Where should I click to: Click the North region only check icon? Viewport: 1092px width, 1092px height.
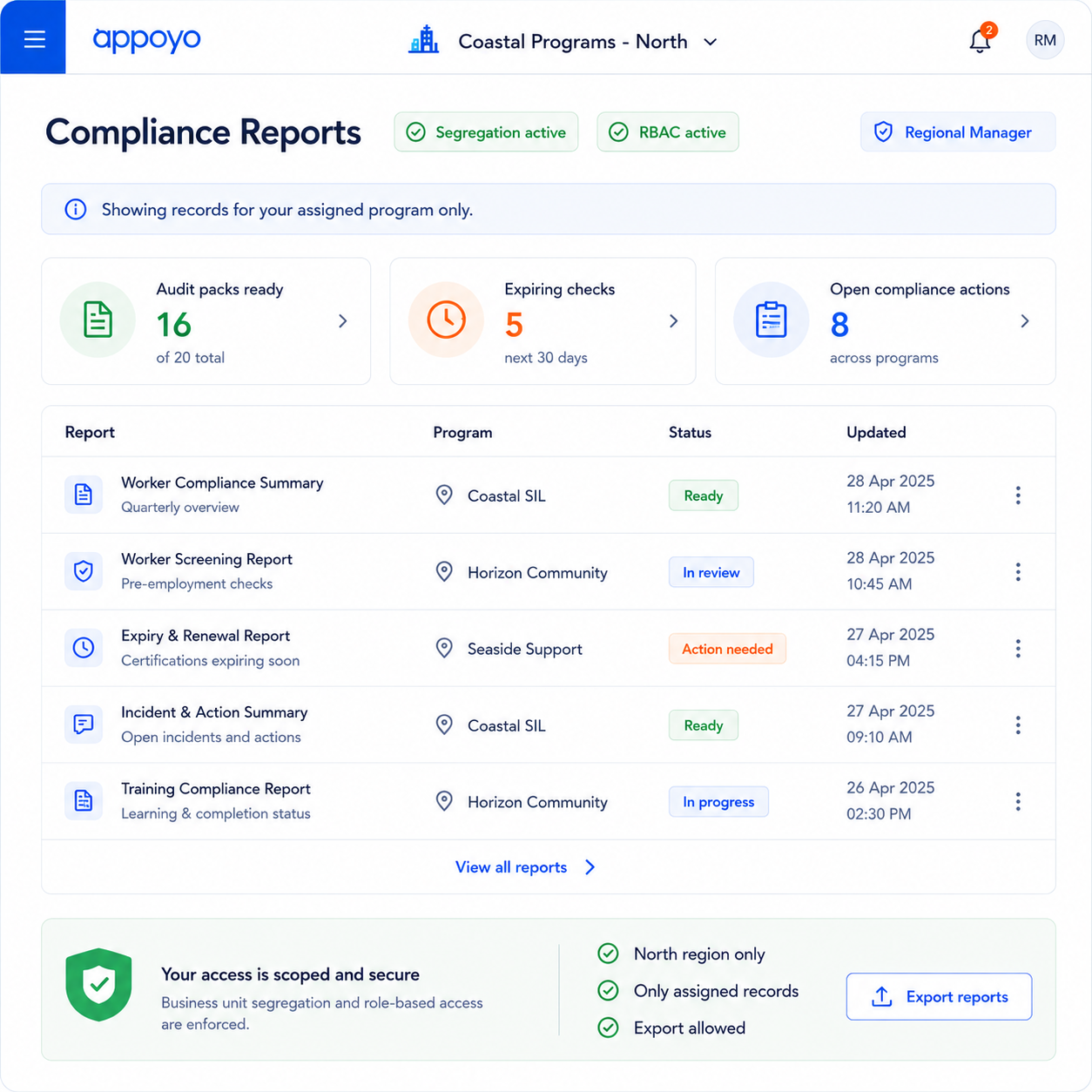pyautogui.click(x=608, y=954)
